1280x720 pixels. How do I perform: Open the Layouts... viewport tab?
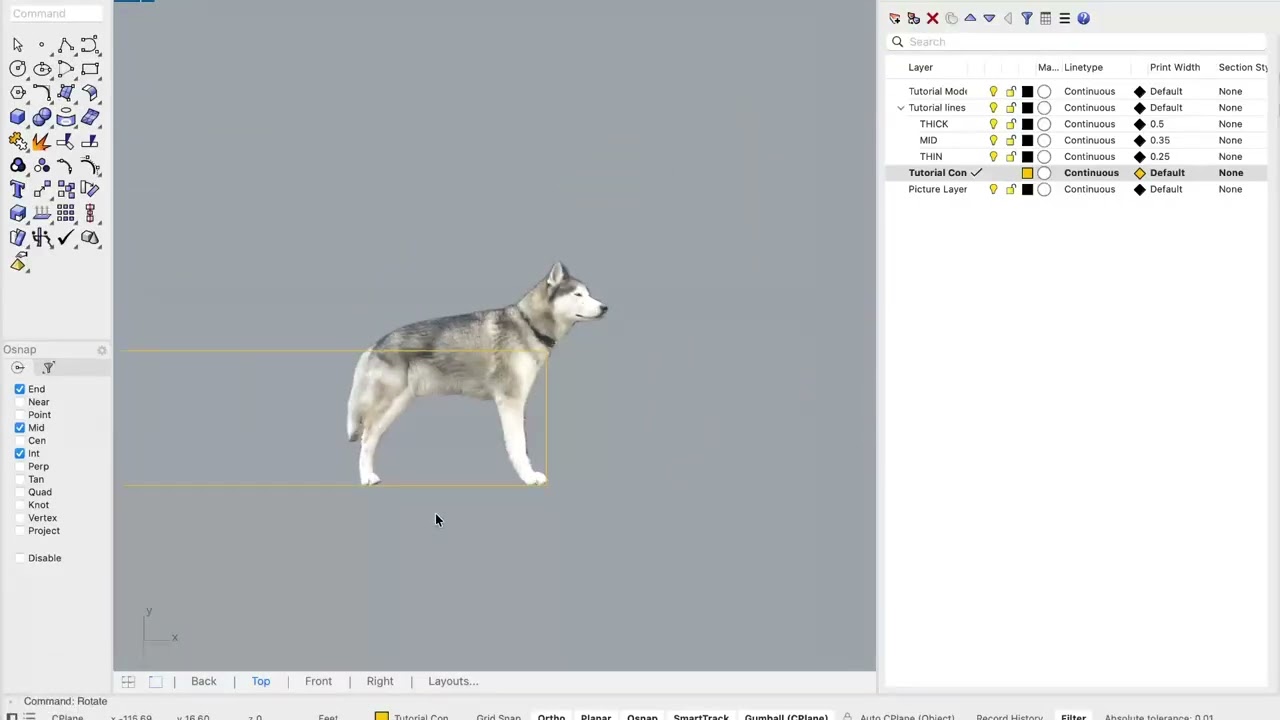pyautogui.click(x=453, y=681)
